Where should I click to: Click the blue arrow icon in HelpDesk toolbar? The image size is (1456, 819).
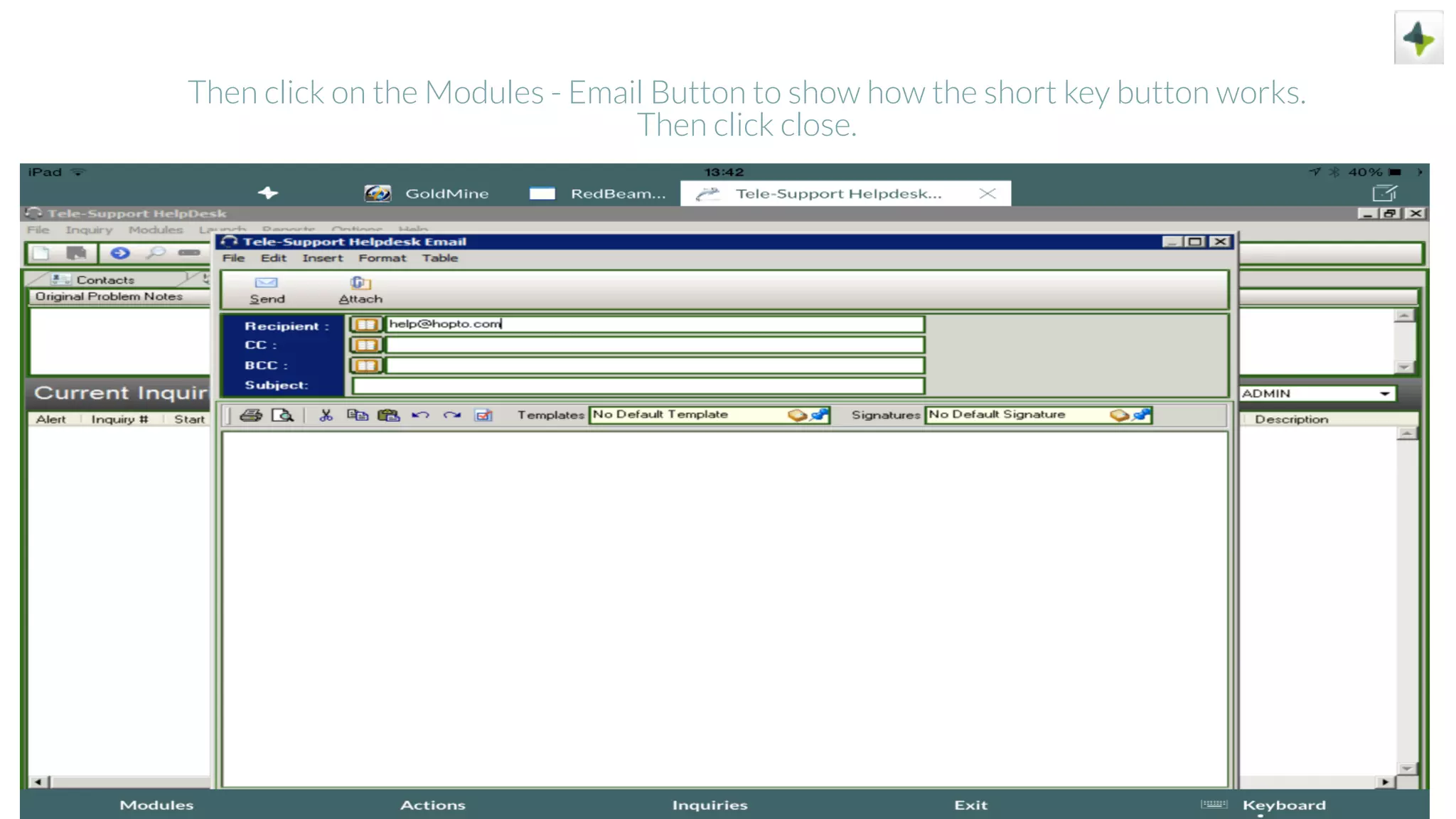[120, 253]
